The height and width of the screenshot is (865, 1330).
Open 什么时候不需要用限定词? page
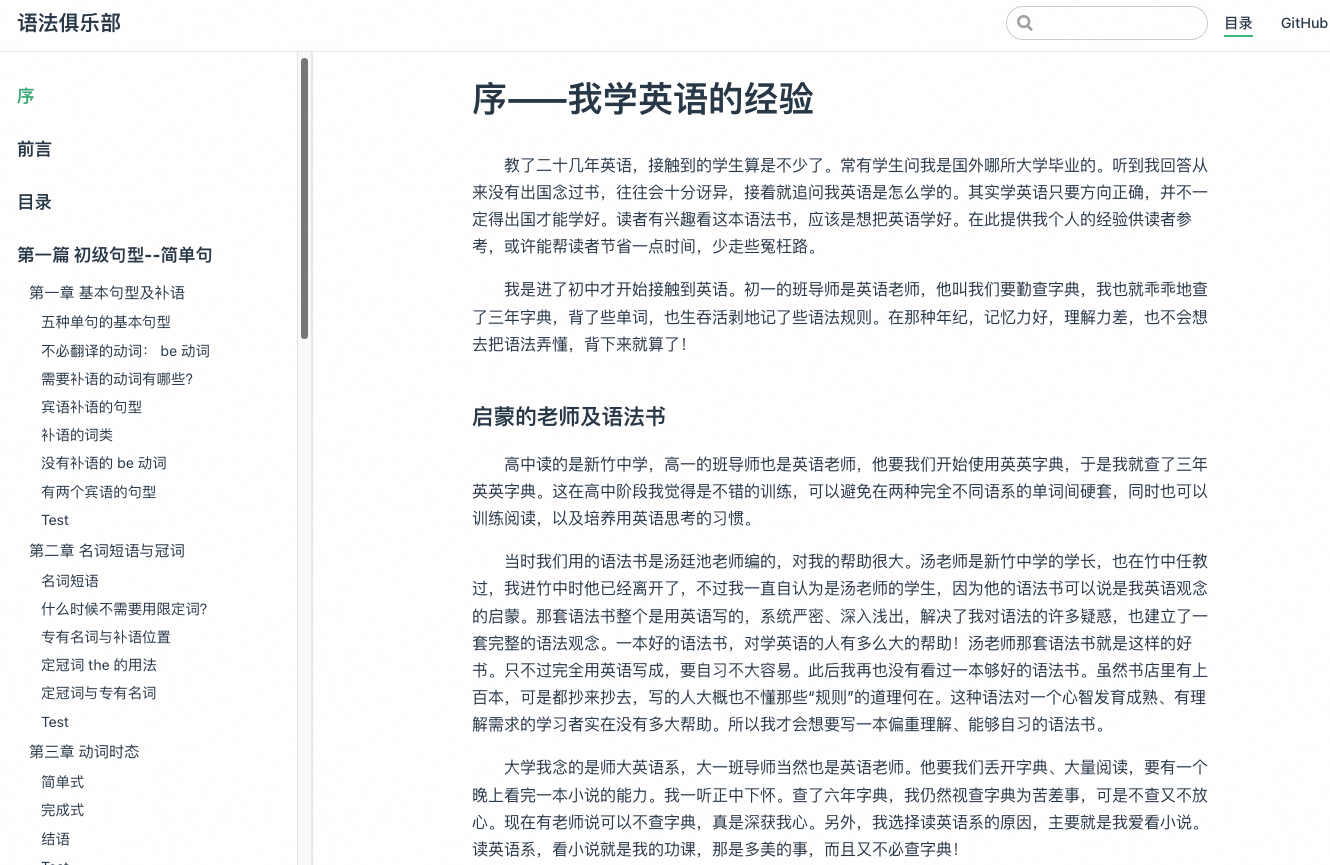(x=124, y=609)
